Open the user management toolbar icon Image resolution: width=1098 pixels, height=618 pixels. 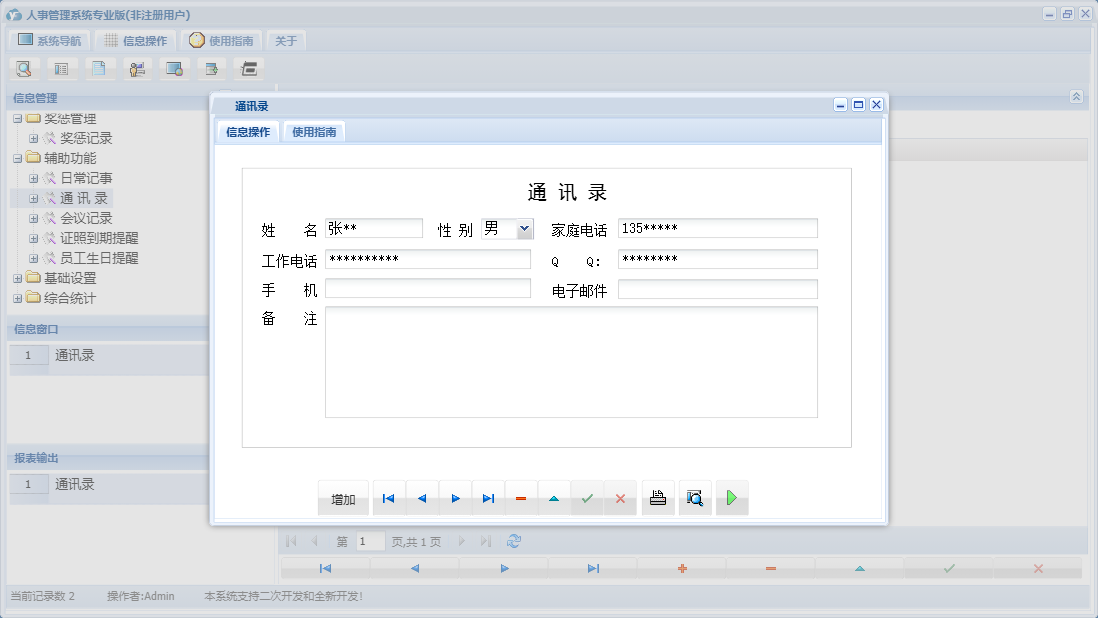(137, 68)
